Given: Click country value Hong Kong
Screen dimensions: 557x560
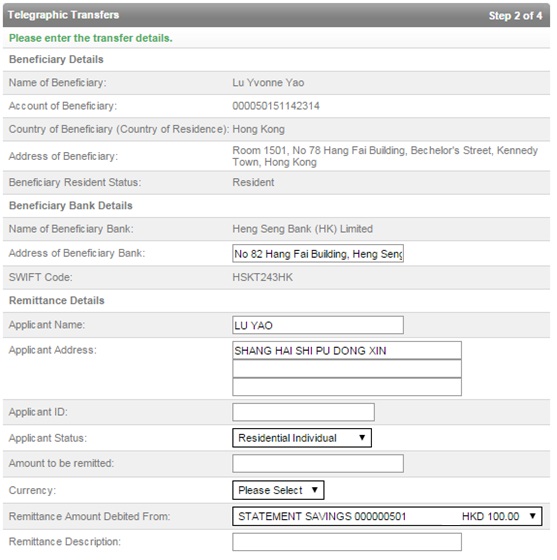Looking at the screenshot, I should click(x=259, y=129).
